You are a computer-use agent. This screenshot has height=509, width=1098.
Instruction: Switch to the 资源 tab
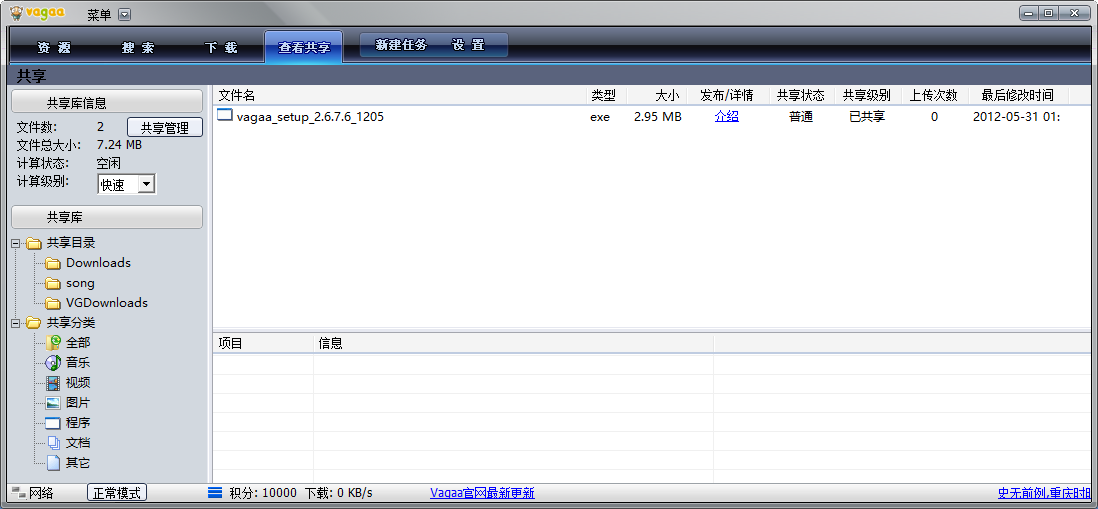(54, 48)
